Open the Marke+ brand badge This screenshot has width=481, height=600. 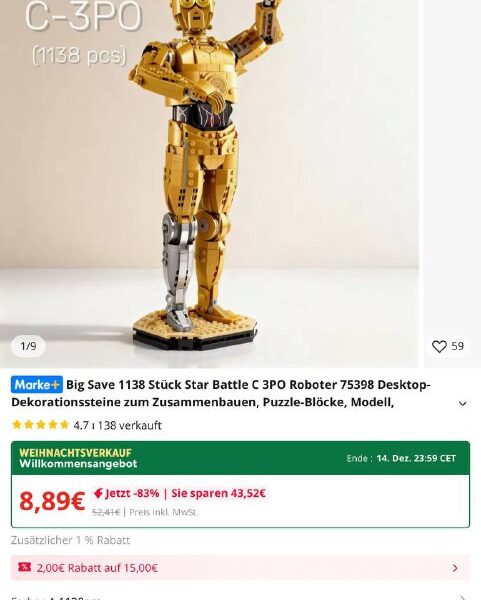tap(37, 385)
